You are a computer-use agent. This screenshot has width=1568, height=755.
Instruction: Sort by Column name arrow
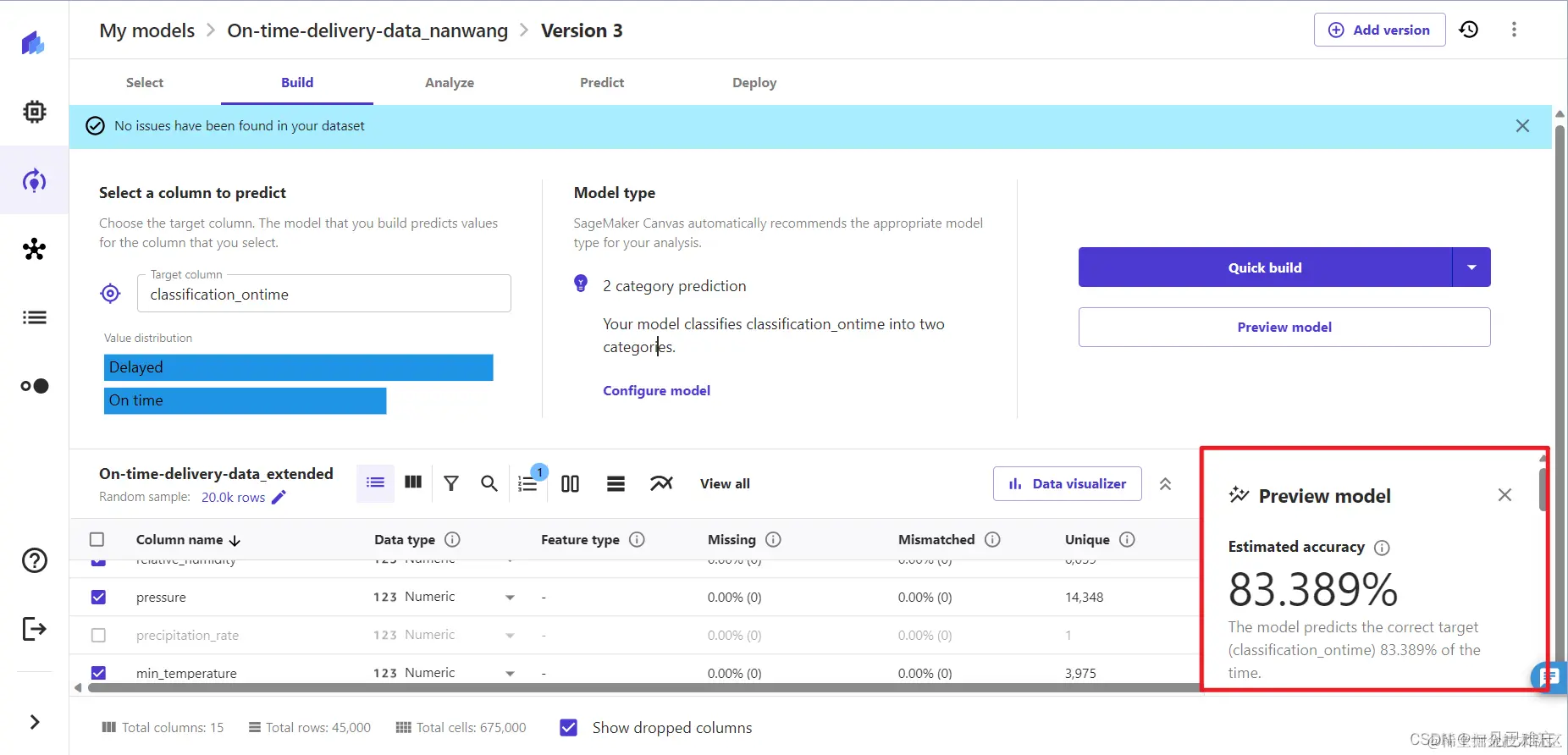pyautogui.click(x=235, y=540)
